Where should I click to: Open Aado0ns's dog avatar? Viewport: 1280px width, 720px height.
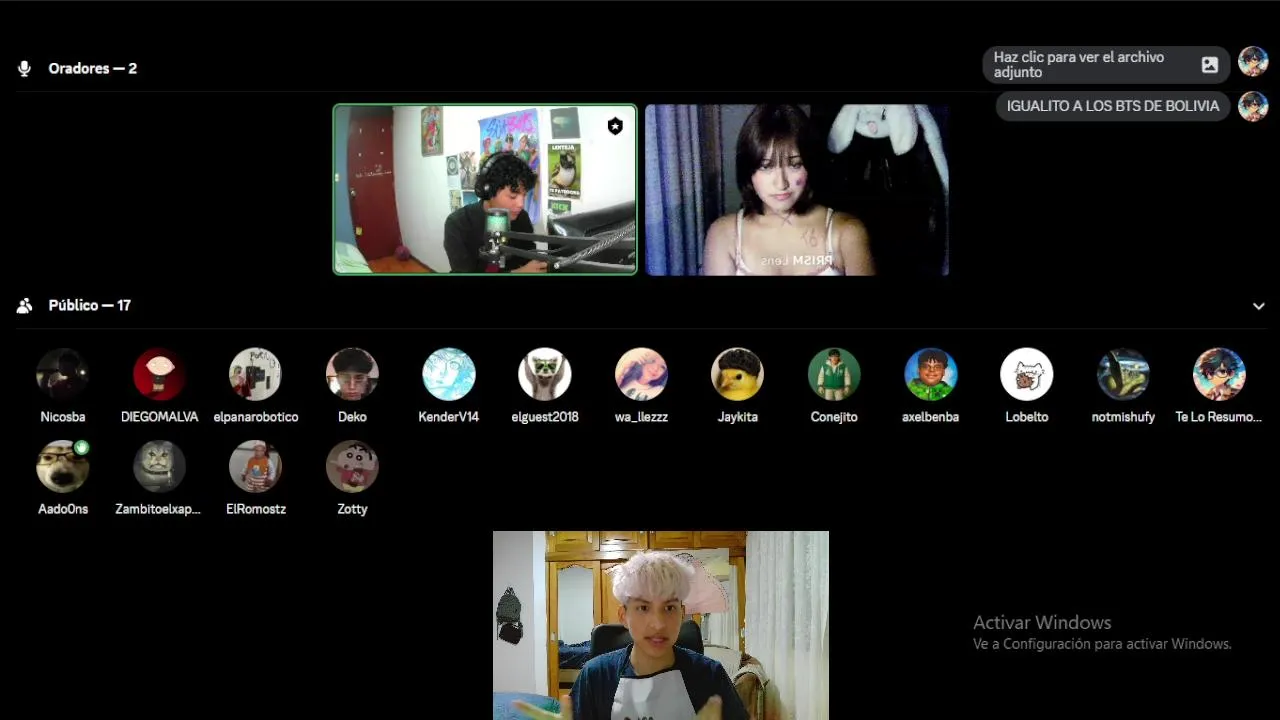coord(63,466)
